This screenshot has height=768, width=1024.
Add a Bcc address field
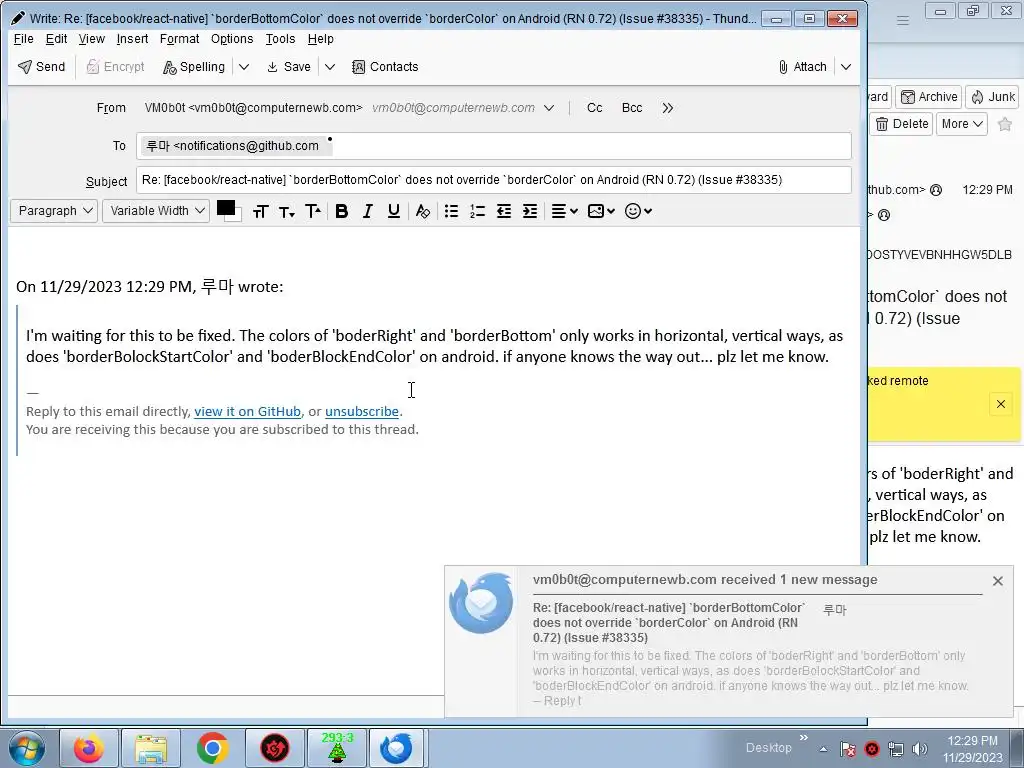(x=632, y=108)
